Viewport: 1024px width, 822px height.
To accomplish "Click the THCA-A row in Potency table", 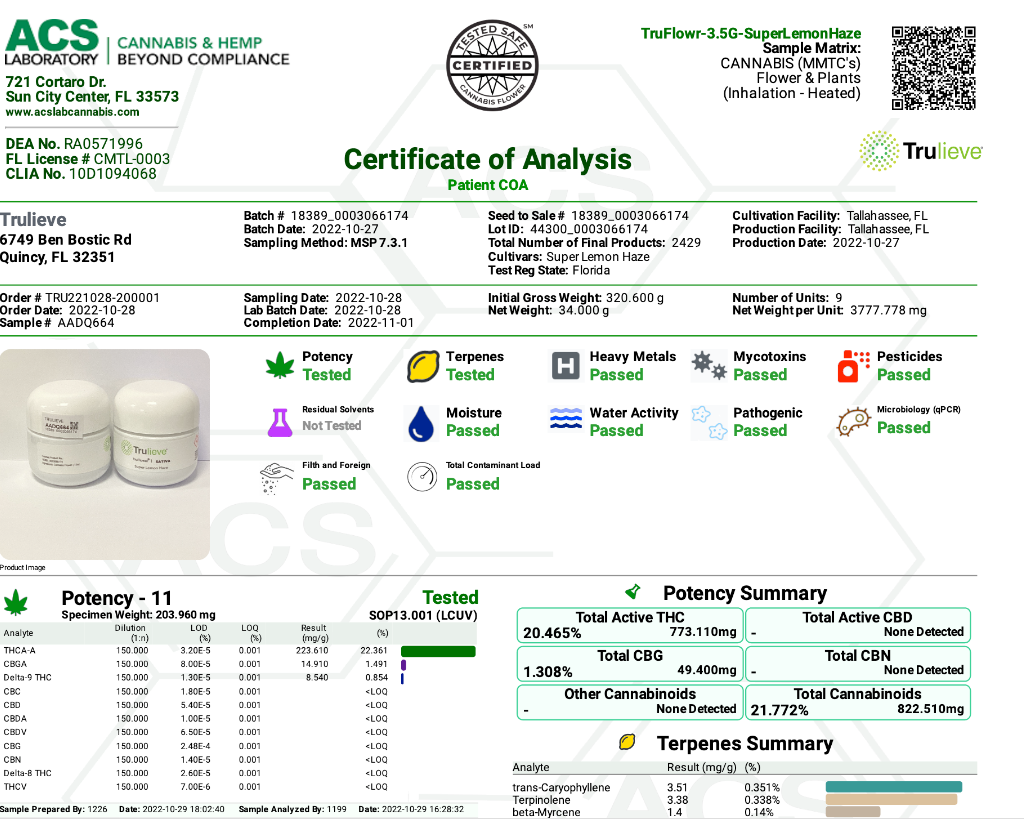I will pyautogui.click(x=238, y=650).
